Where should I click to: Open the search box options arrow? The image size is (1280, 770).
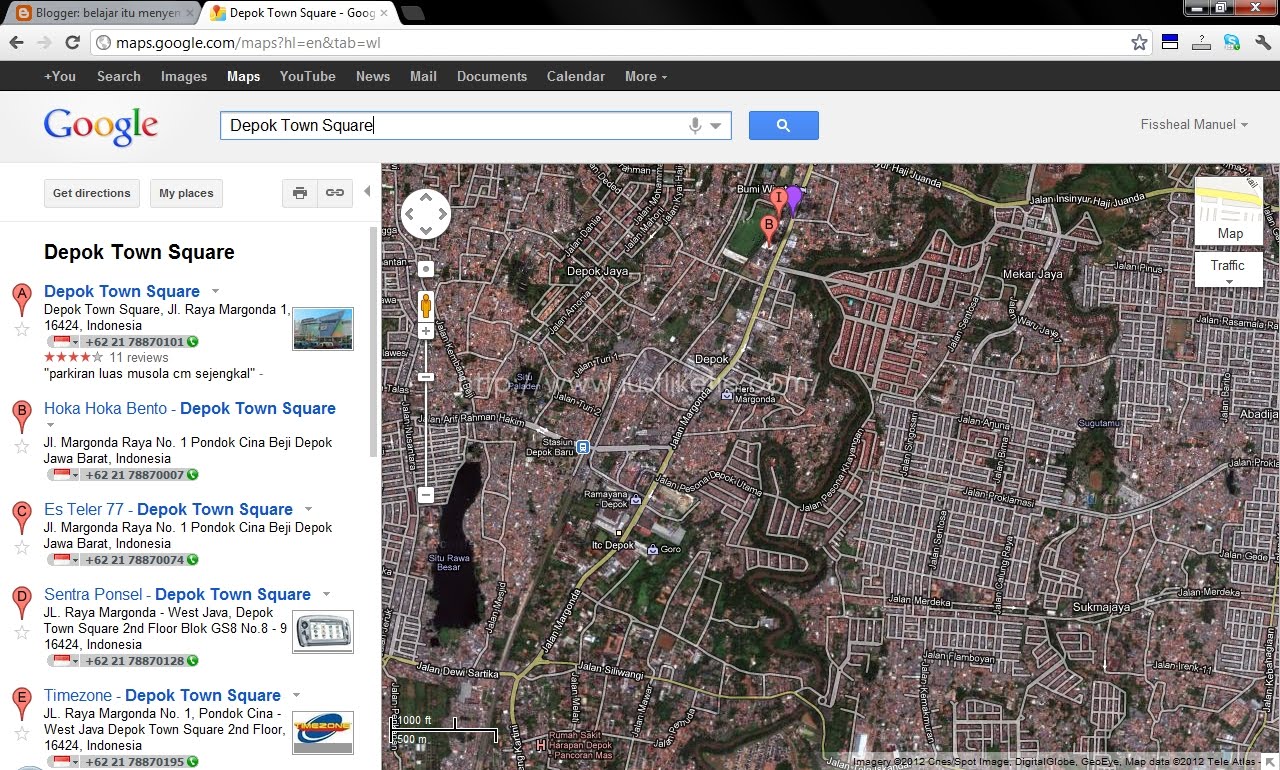pyautogui.click(x=716, y=126)
